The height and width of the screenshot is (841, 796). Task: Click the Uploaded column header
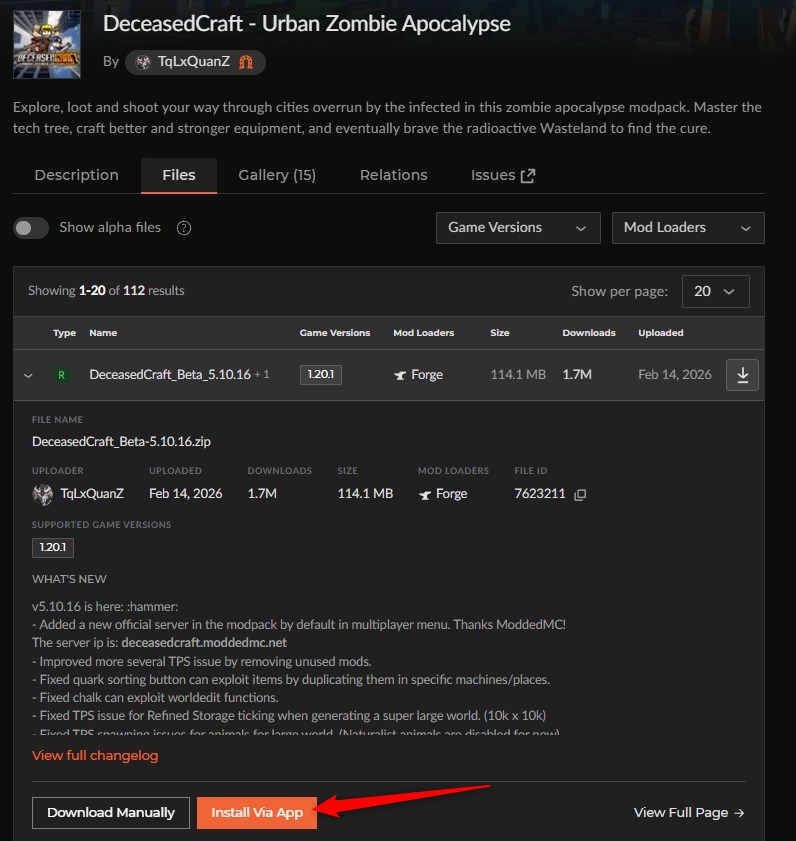pos(661,333)
